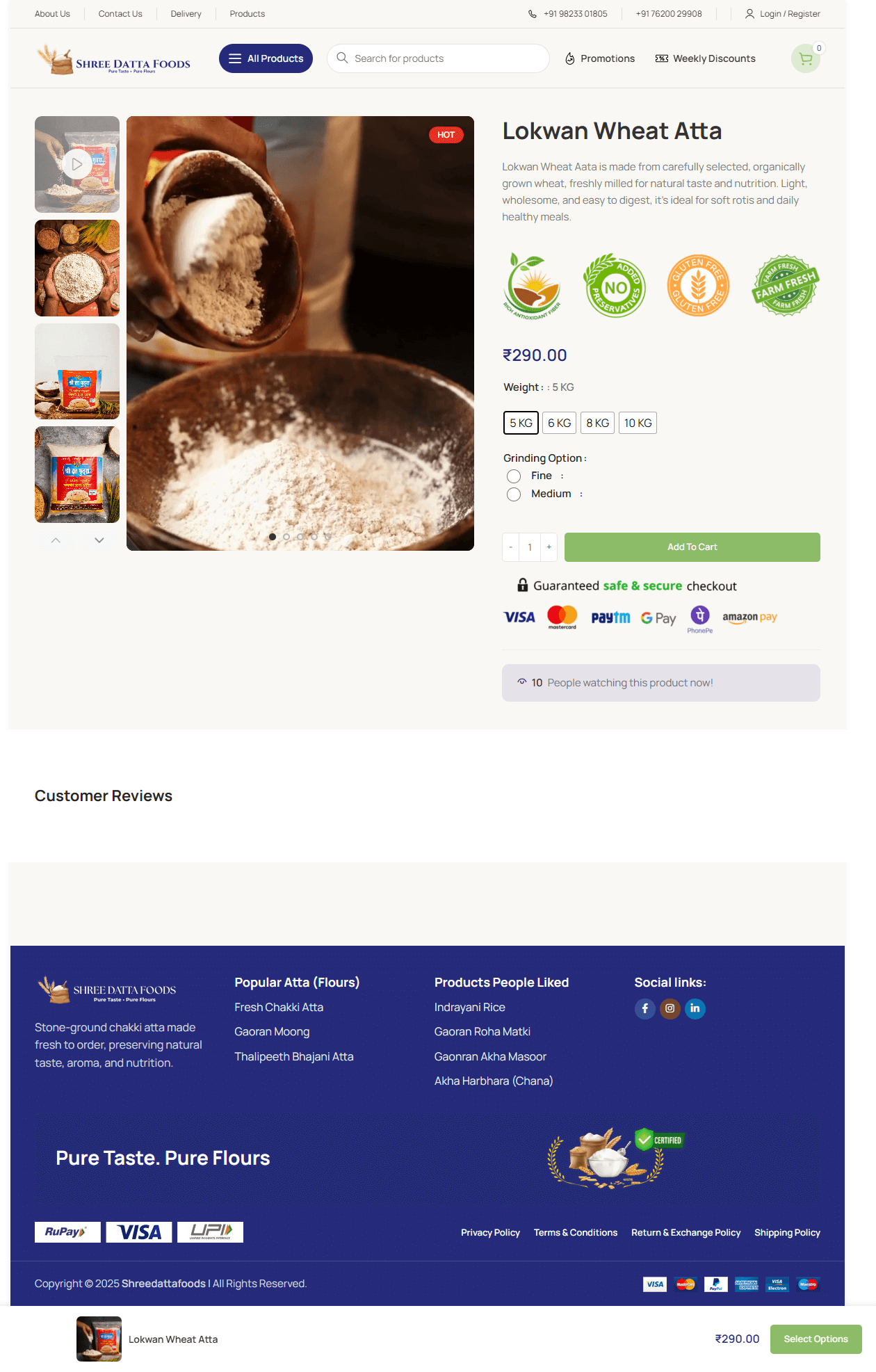Show next thumbnails with down chevron
876x1372 pixels.
[99, 540]
